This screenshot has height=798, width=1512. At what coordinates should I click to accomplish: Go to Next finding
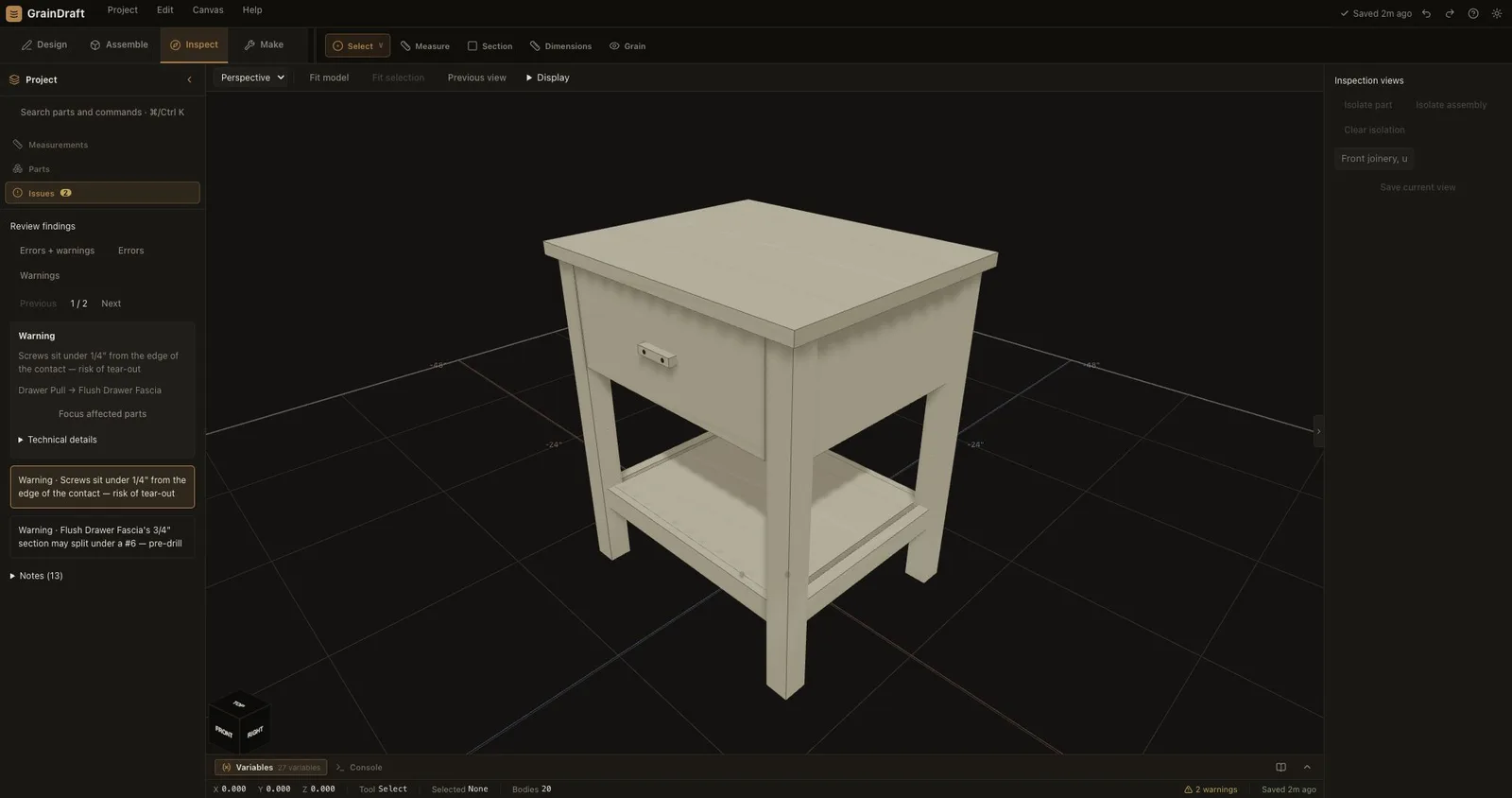111,304
